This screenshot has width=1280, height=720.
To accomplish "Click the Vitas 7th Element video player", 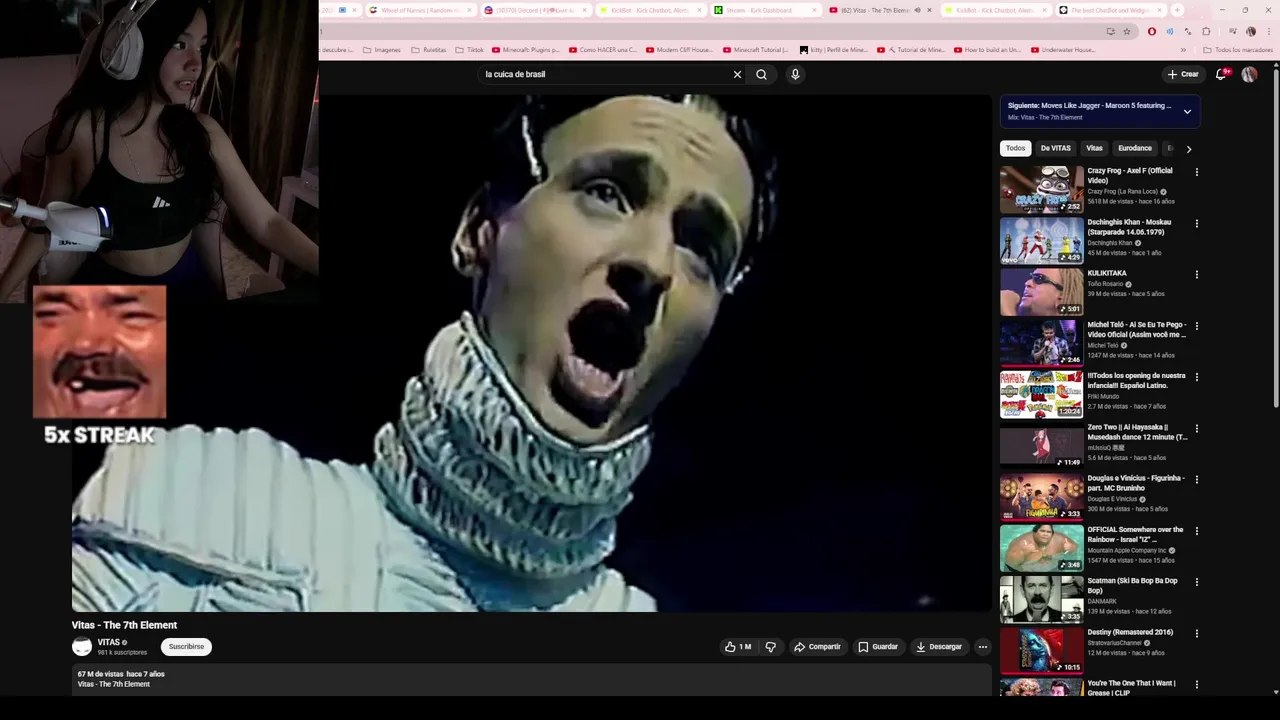I will point(531,352).
